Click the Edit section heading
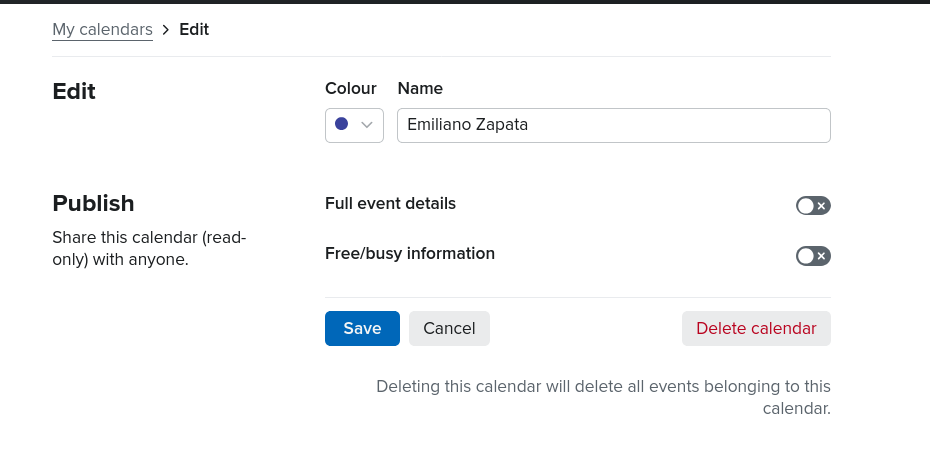The image size is (930, 476). pyautogui.click(x=74, y=91)
